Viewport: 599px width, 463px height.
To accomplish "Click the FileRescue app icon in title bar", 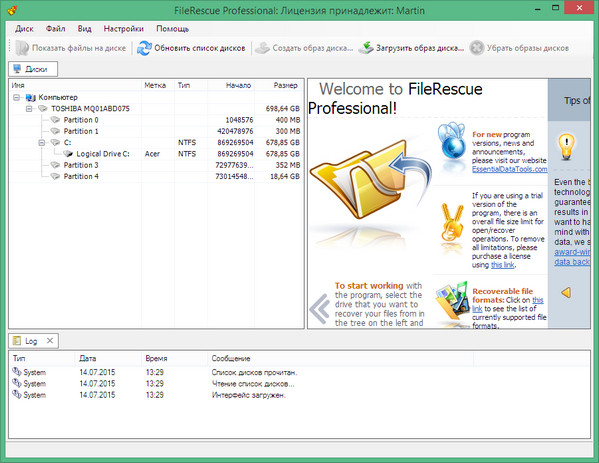I will (13, 10).
